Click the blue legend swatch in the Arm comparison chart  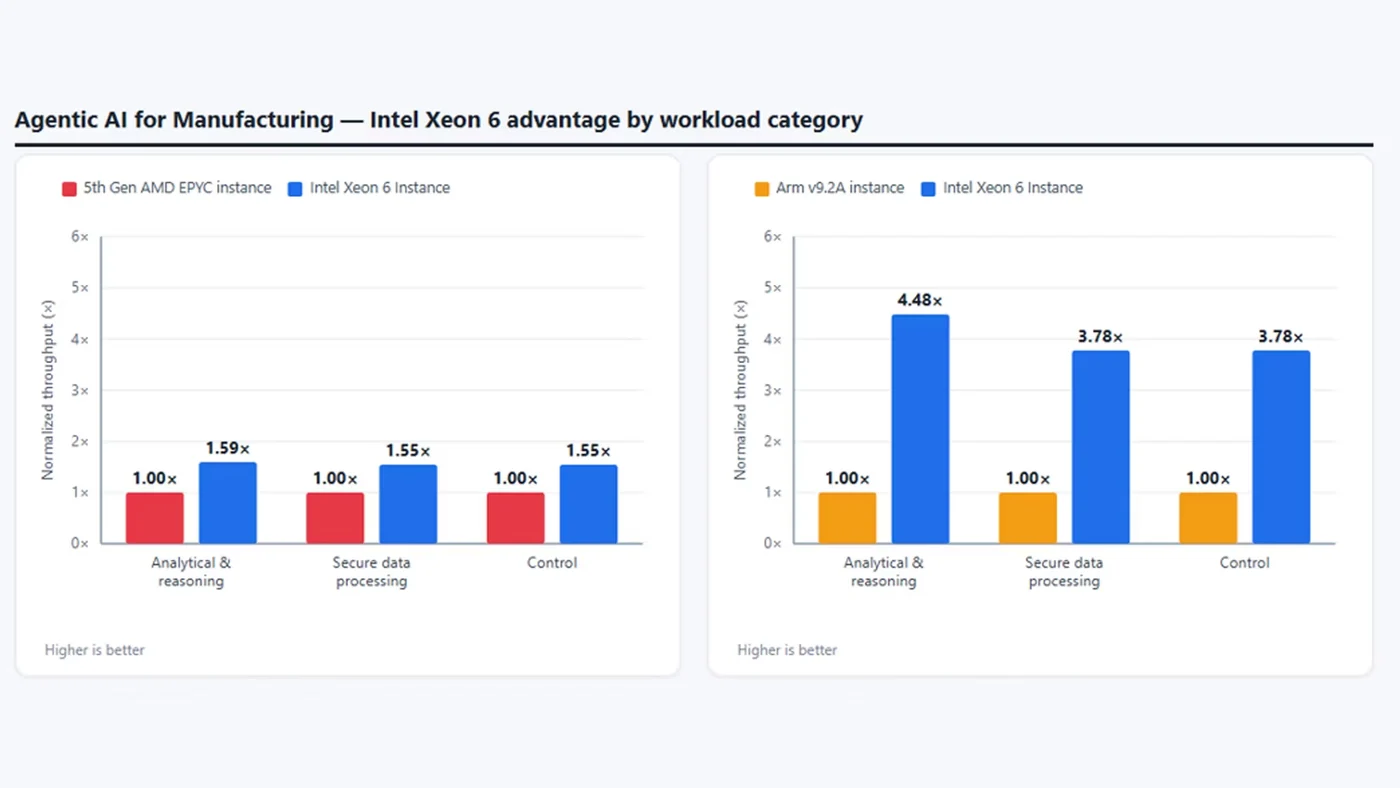tap(928, 188)
